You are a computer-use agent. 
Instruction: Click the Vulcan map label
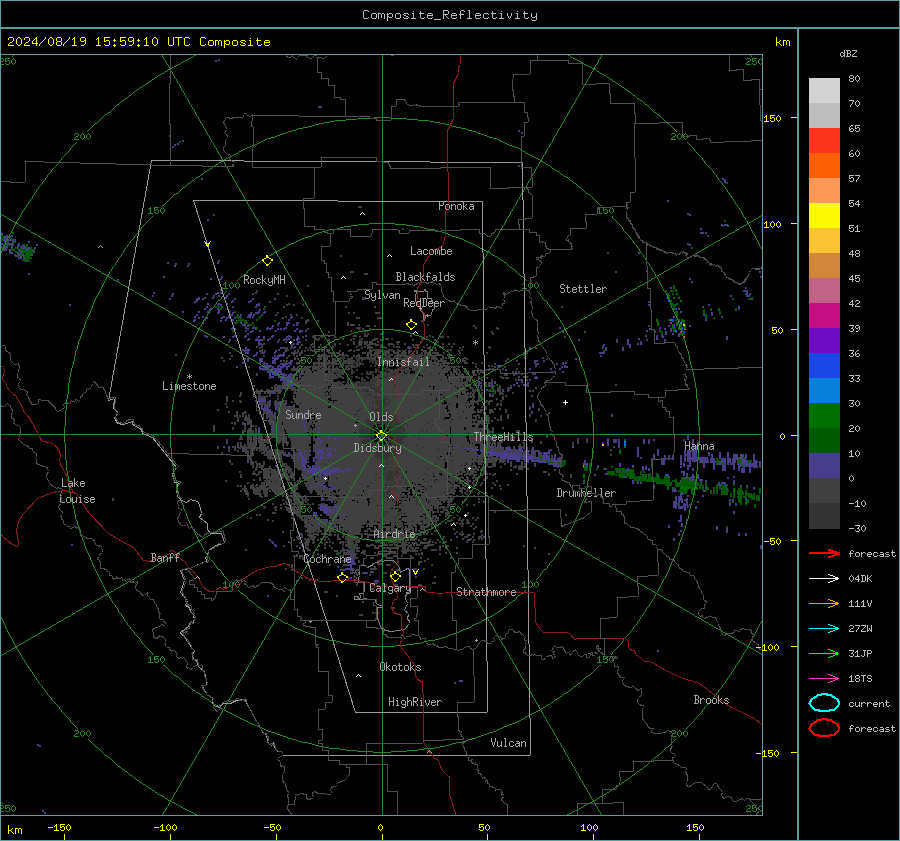click(509, 743)
